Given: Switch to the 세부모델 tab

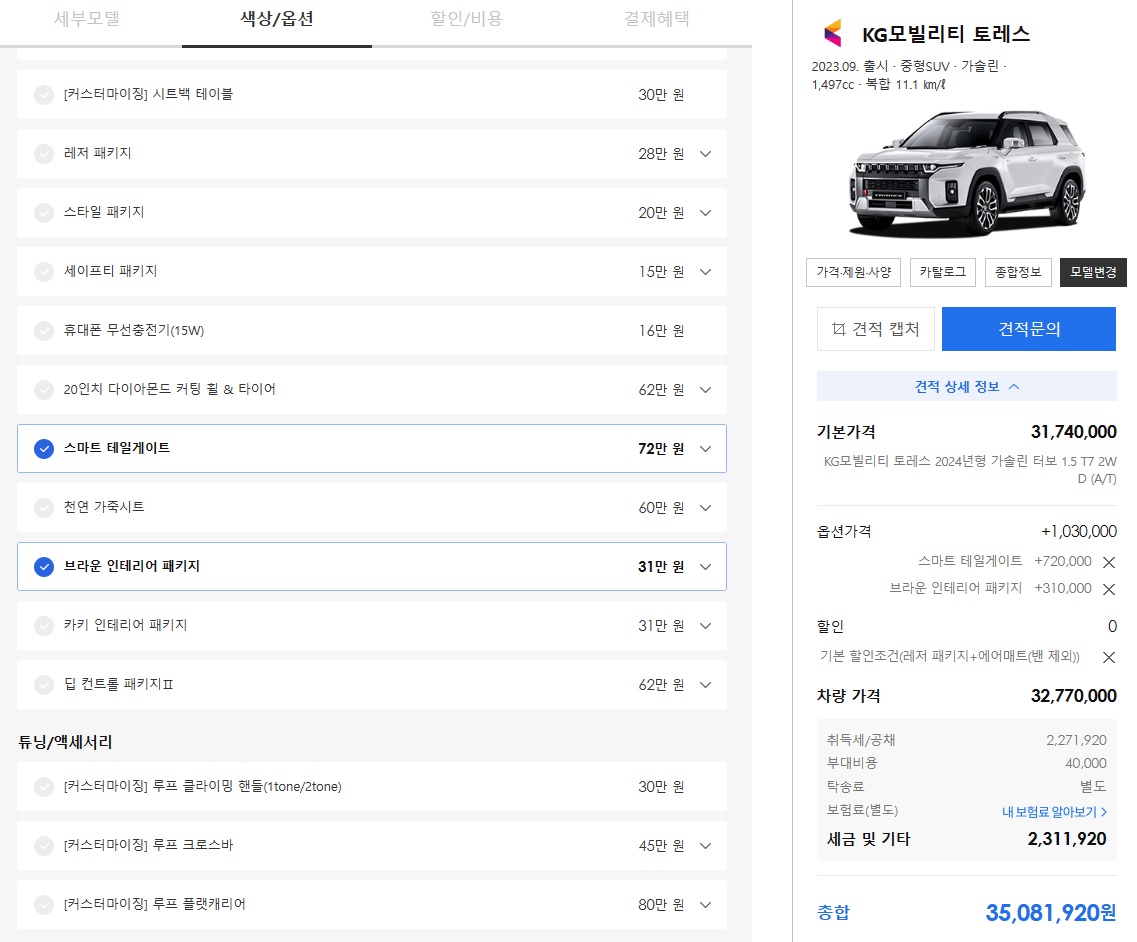Looking at the screenshot, I should (x=87, y=19).
